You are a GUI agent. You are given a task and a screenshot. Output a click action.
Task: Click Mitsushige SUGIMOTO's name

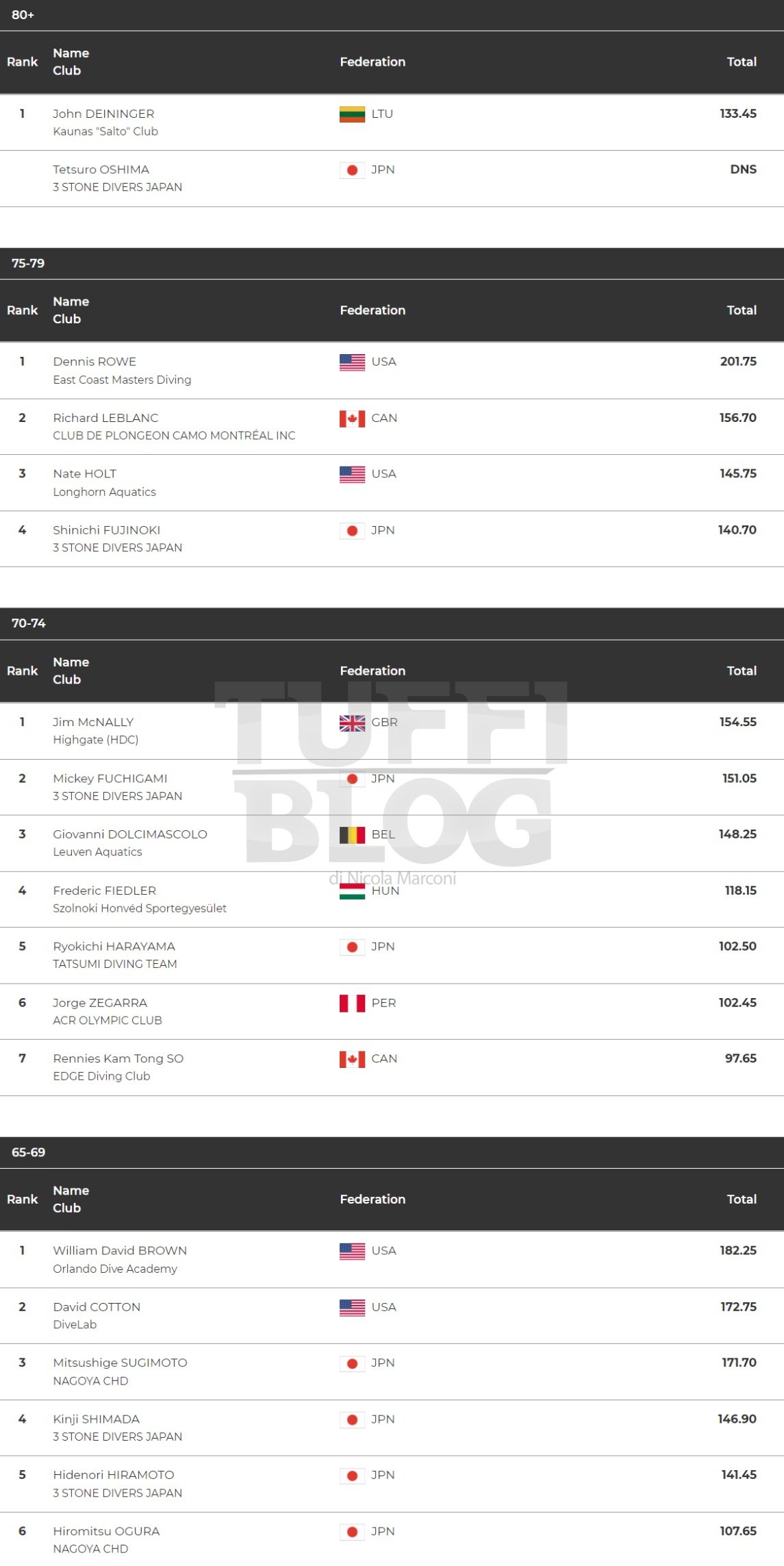pos(120,1363)
